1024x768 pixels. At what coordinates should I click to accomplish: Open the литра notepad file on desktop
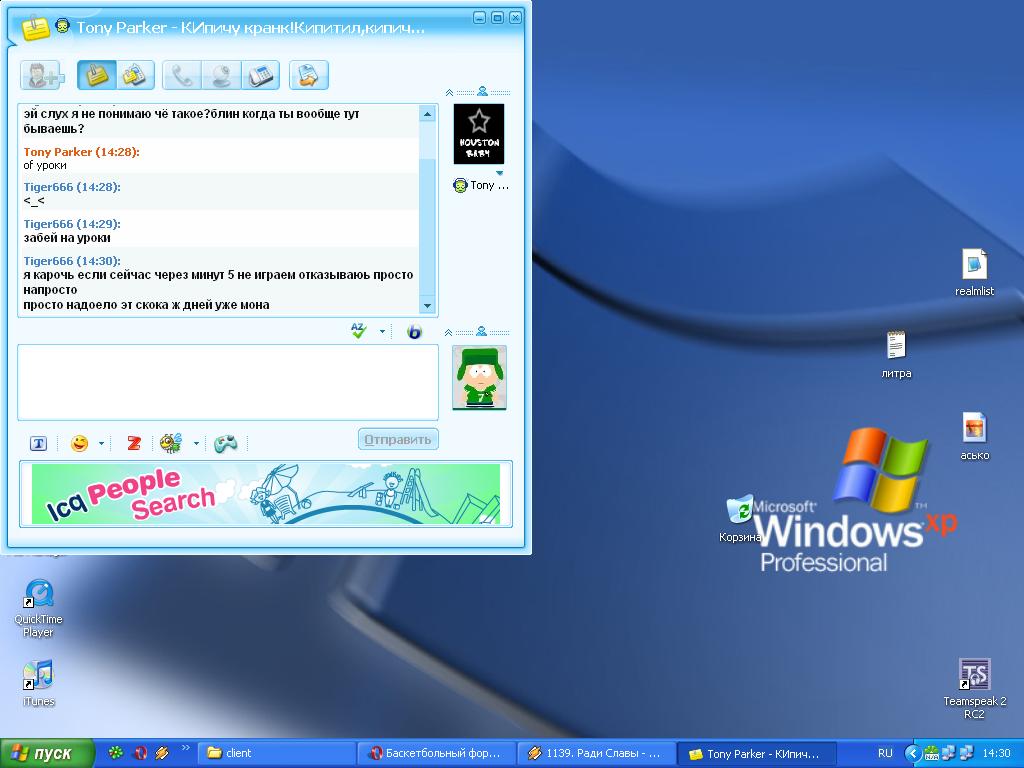coord(896,355)
